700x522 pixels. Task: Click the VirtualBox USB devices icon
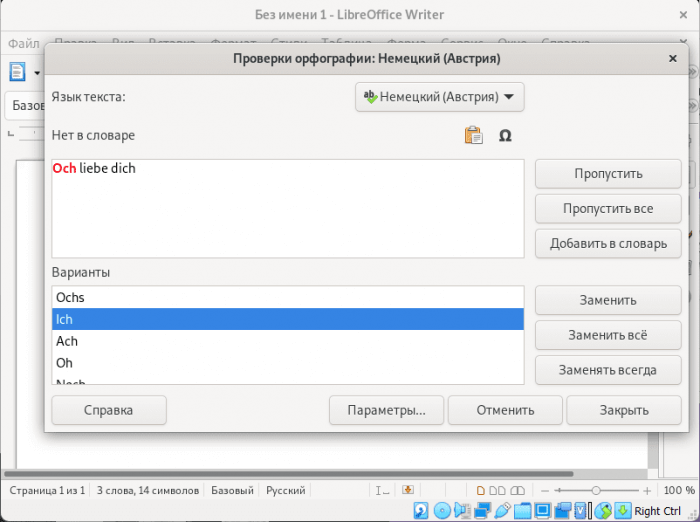[x=502, y=510]
